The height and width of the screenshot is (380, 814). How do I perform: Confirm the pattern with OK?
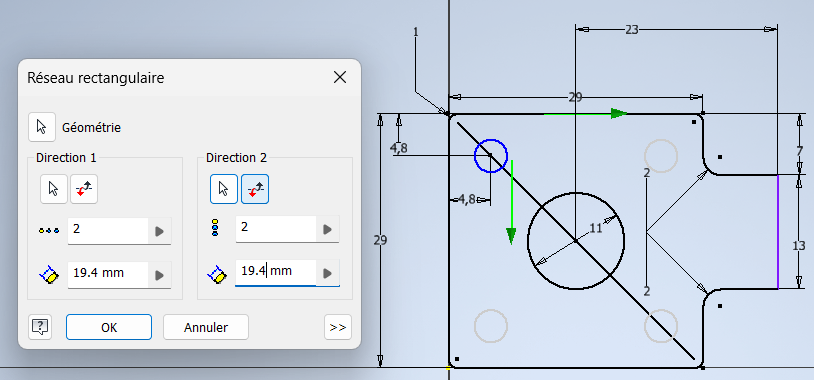tap(109, 327)
